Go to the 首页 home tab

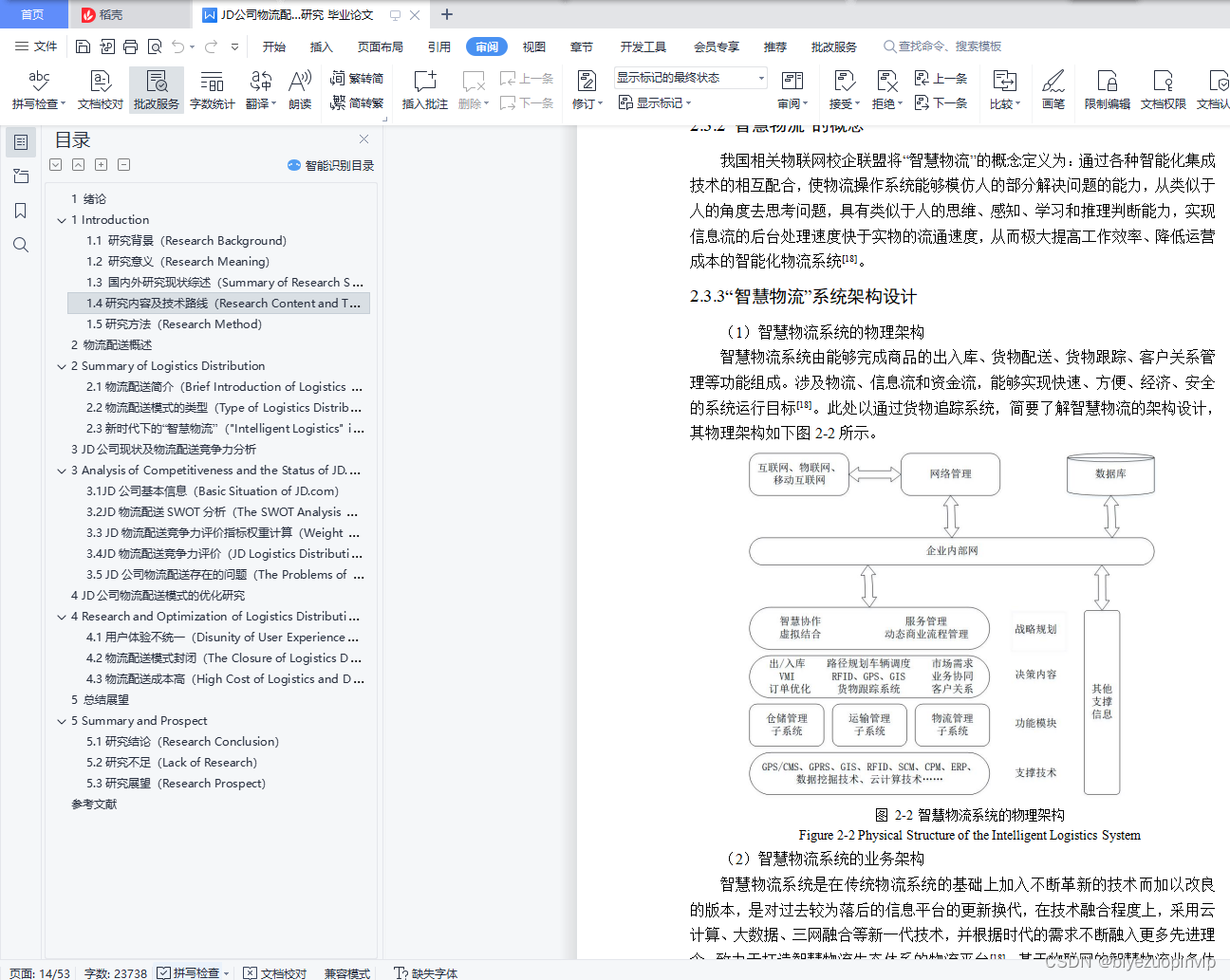tap(33, 14)
